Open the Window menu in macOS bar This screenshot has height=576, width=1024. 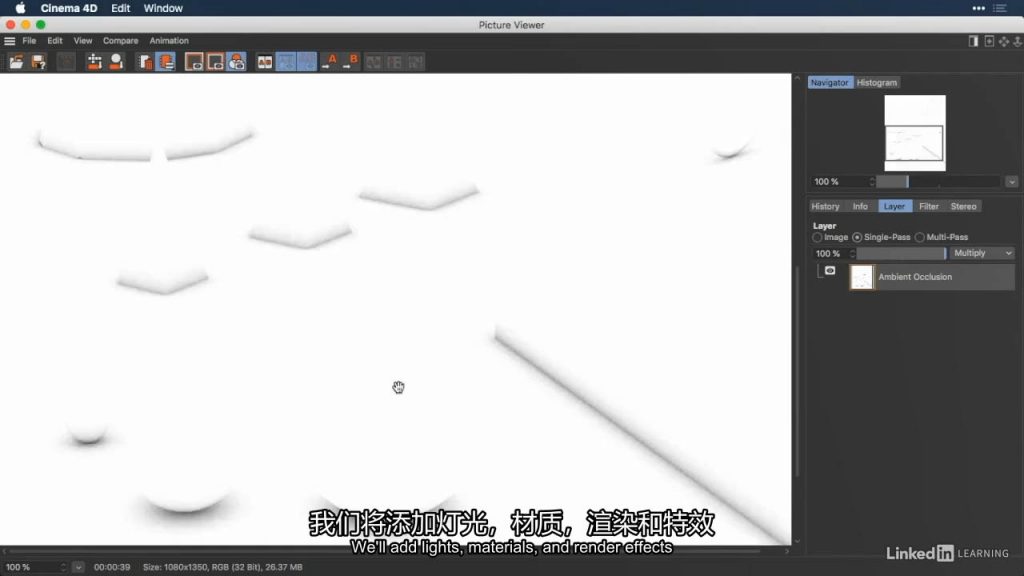[x=163, y=8]
